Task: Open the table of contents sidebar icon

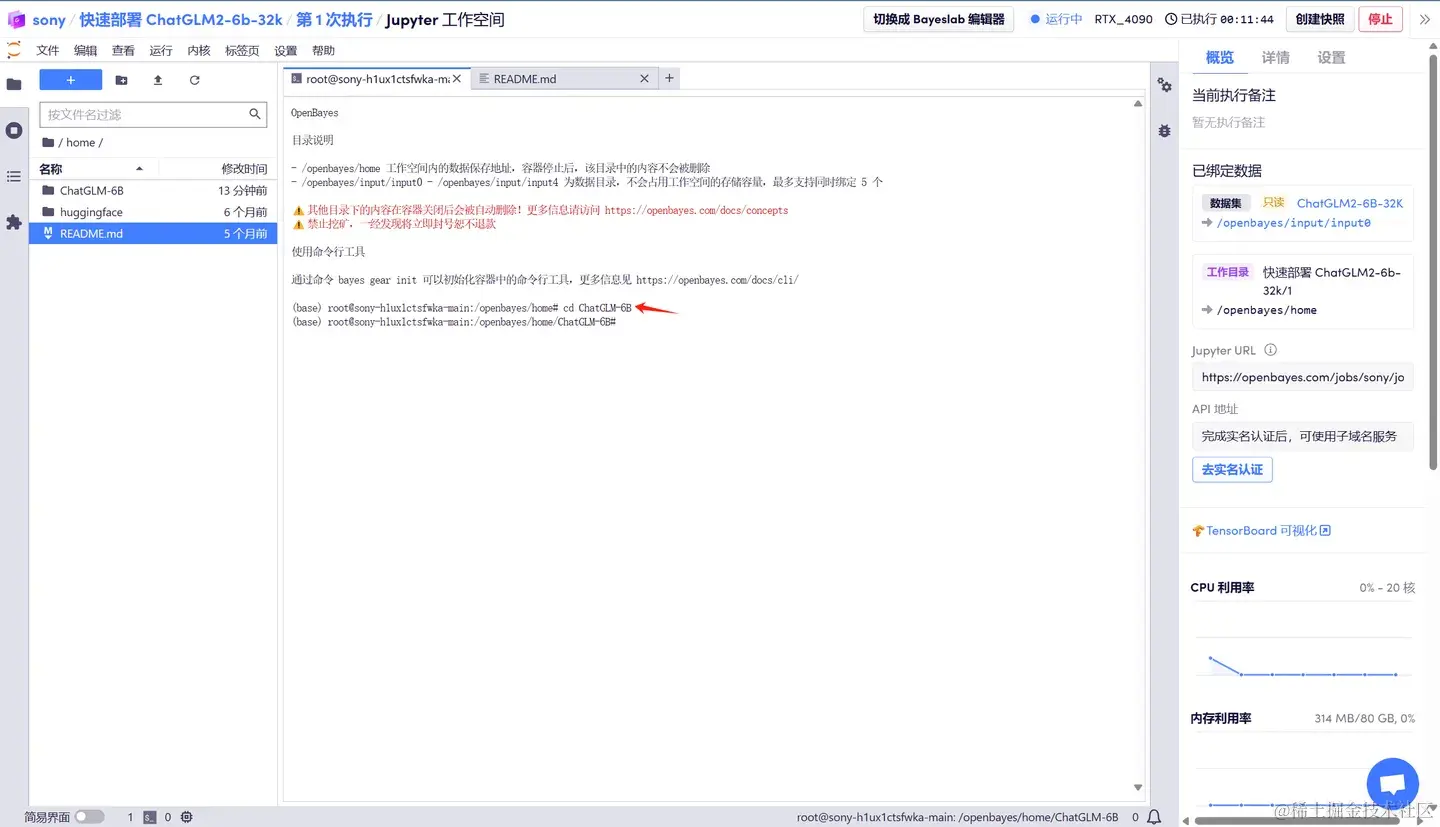Action: [x=14, y=176]
